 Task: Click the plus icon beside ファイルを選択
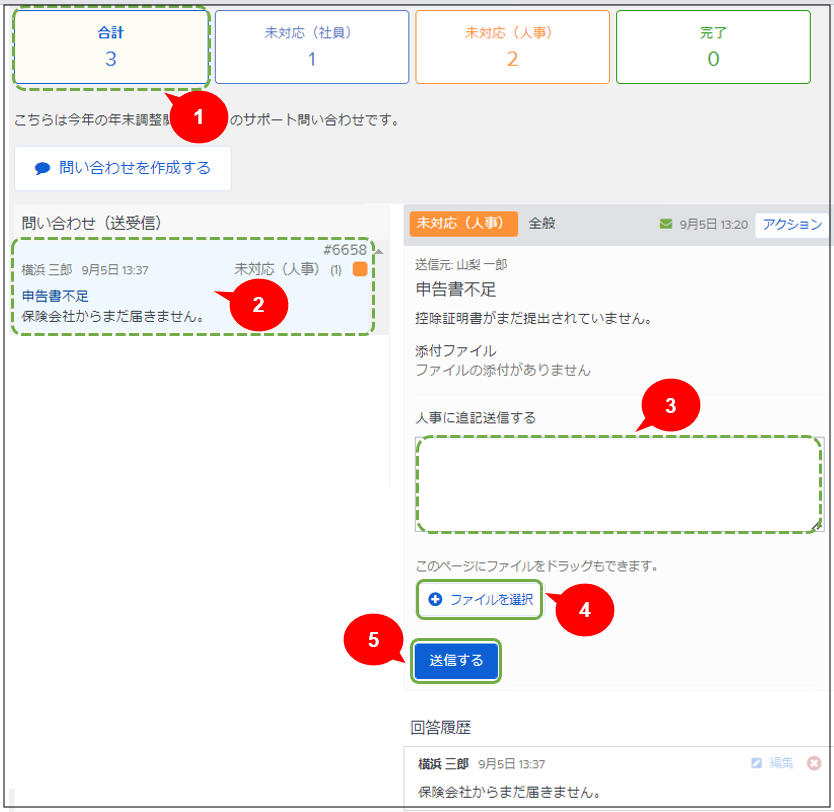pyautogui.click(x=435, y=600)
